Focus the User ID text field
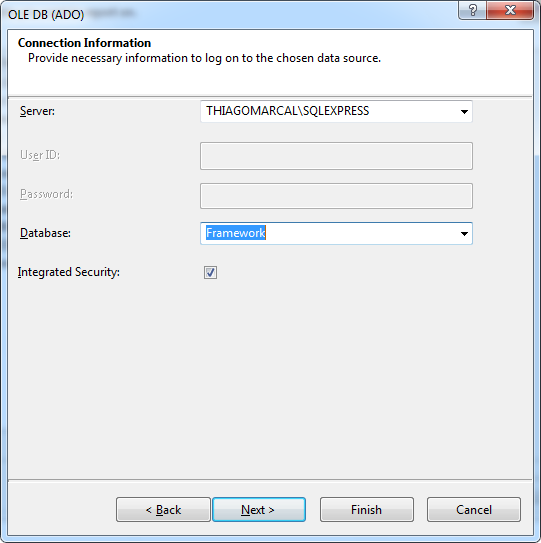541x543 pixels. [x=336, y=156]
